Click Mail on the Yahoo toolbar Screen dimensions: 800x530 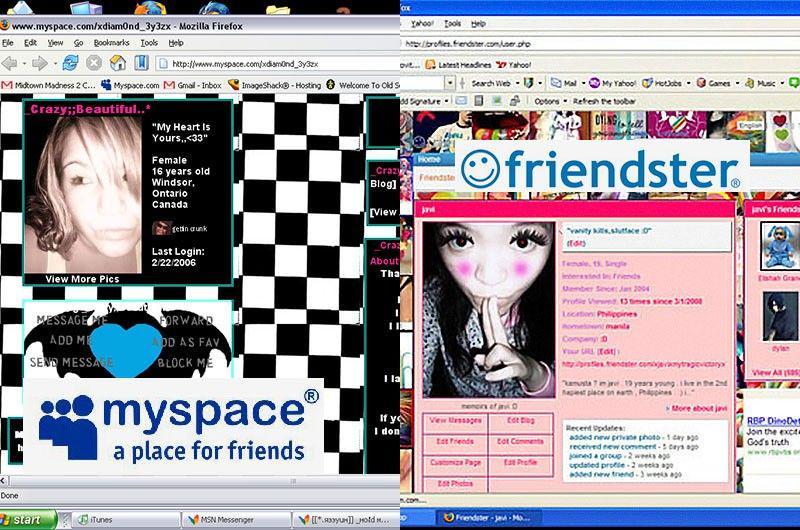point(564,83)
